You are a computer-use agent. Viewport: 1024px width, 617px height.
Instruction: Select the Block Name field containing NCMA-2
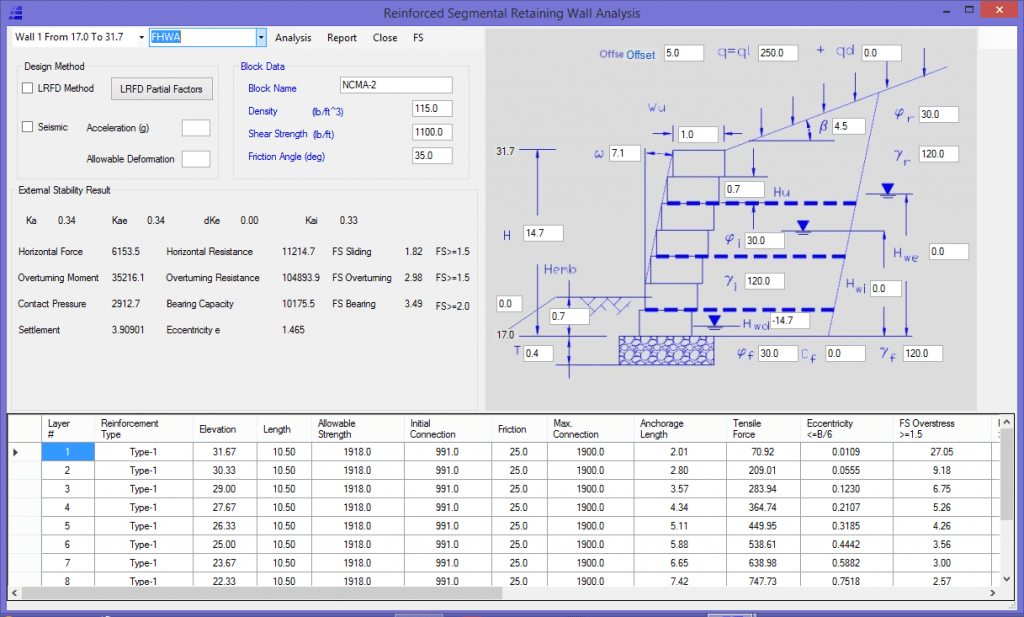(395, 85)
